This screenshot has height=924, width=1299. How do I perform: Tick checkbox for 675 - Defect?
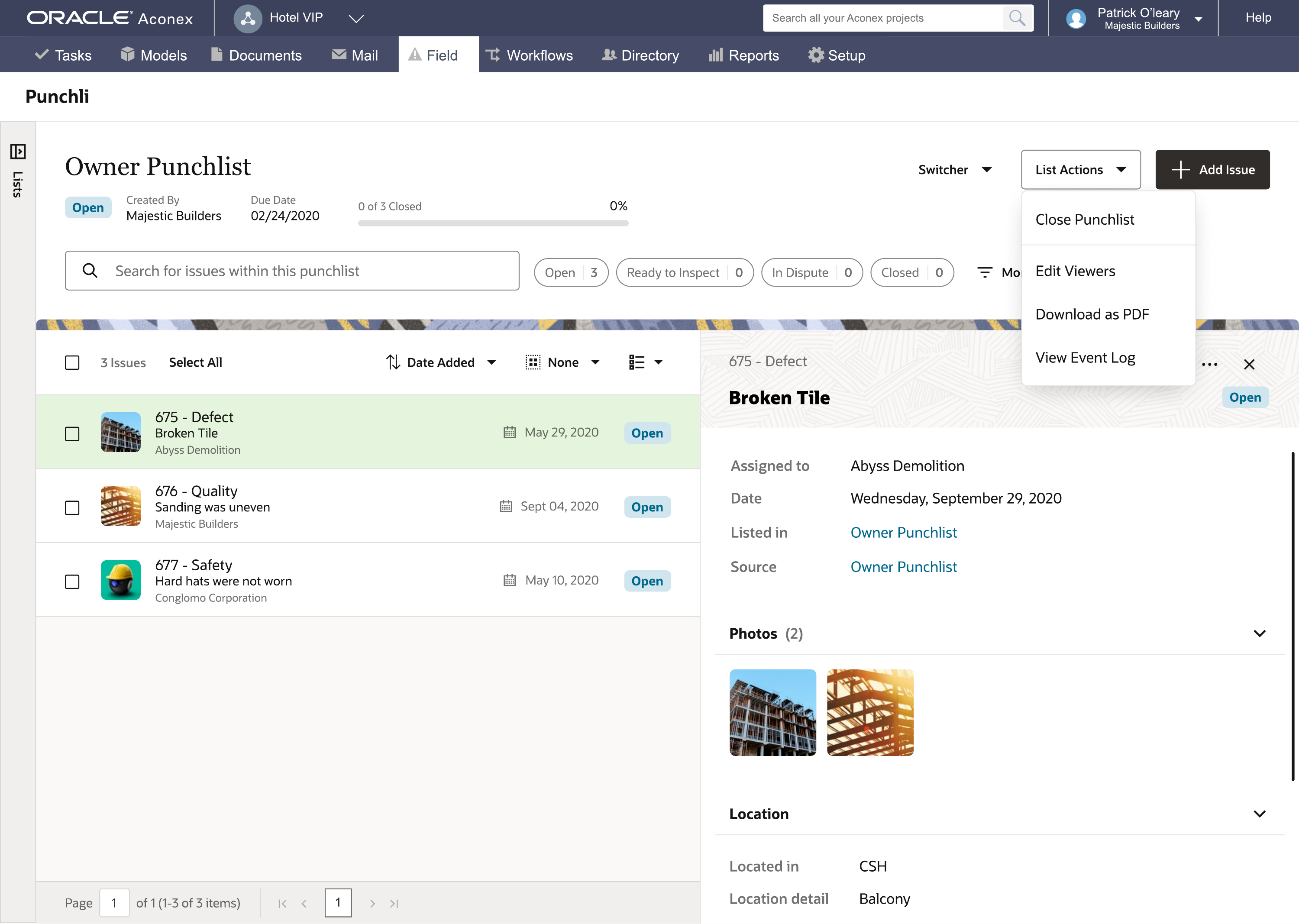(x=72, y=434)
